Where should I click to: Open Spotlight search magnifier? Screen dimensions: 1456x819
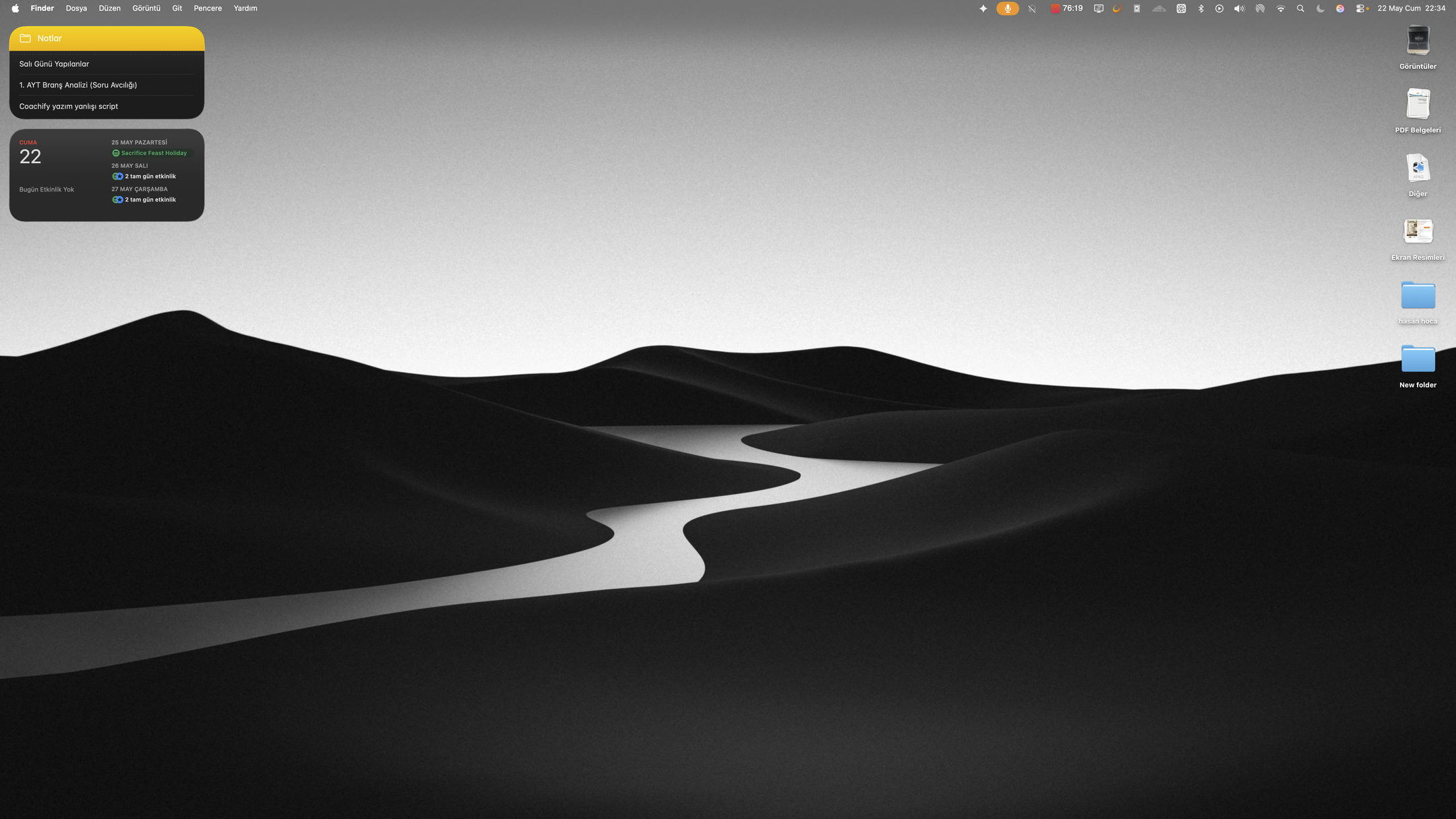click(1300, 8)
